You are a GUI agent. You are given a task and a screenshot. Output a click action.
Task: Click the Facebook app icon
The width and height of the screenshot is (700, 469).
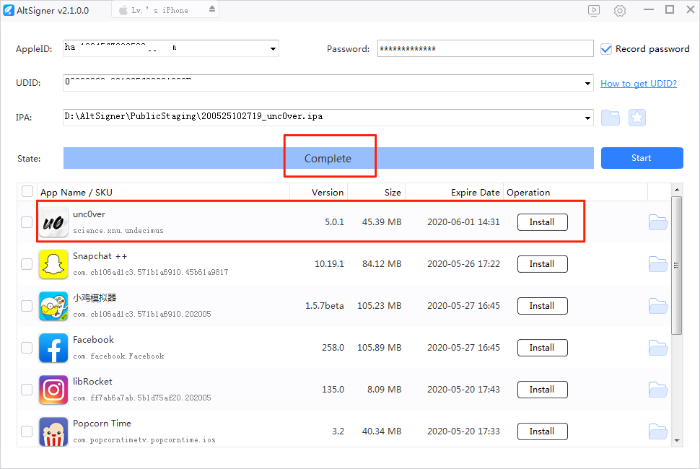53,348
